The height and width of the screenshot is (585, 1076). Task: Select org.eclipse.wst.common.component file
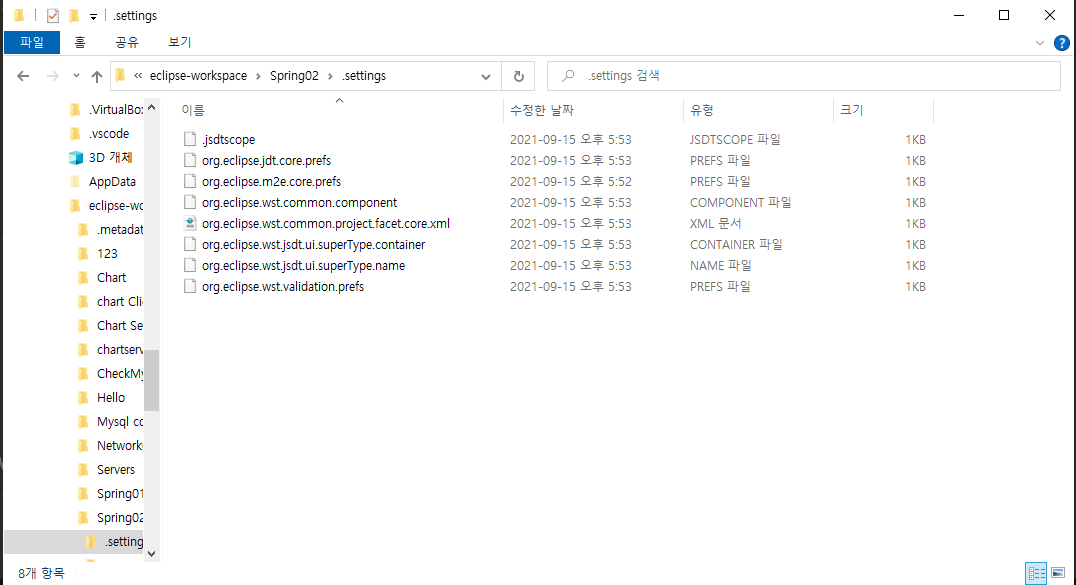pyautogui.click(x=299, y=203)
